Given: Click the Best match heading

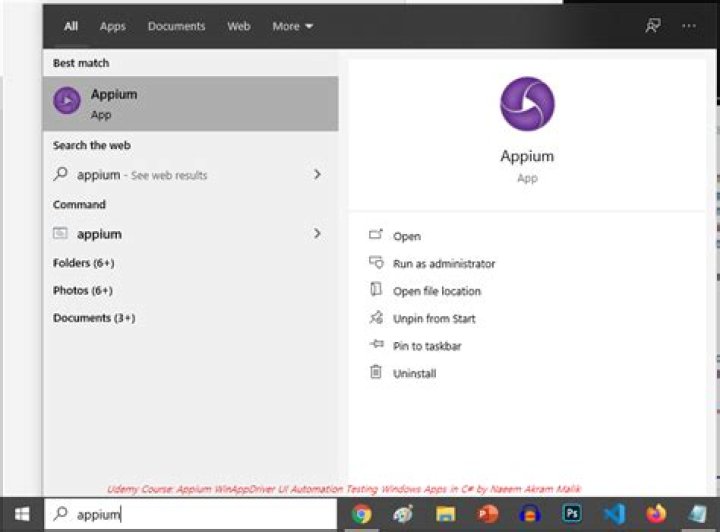Looking at the screenshot, I should click(81, 63).
